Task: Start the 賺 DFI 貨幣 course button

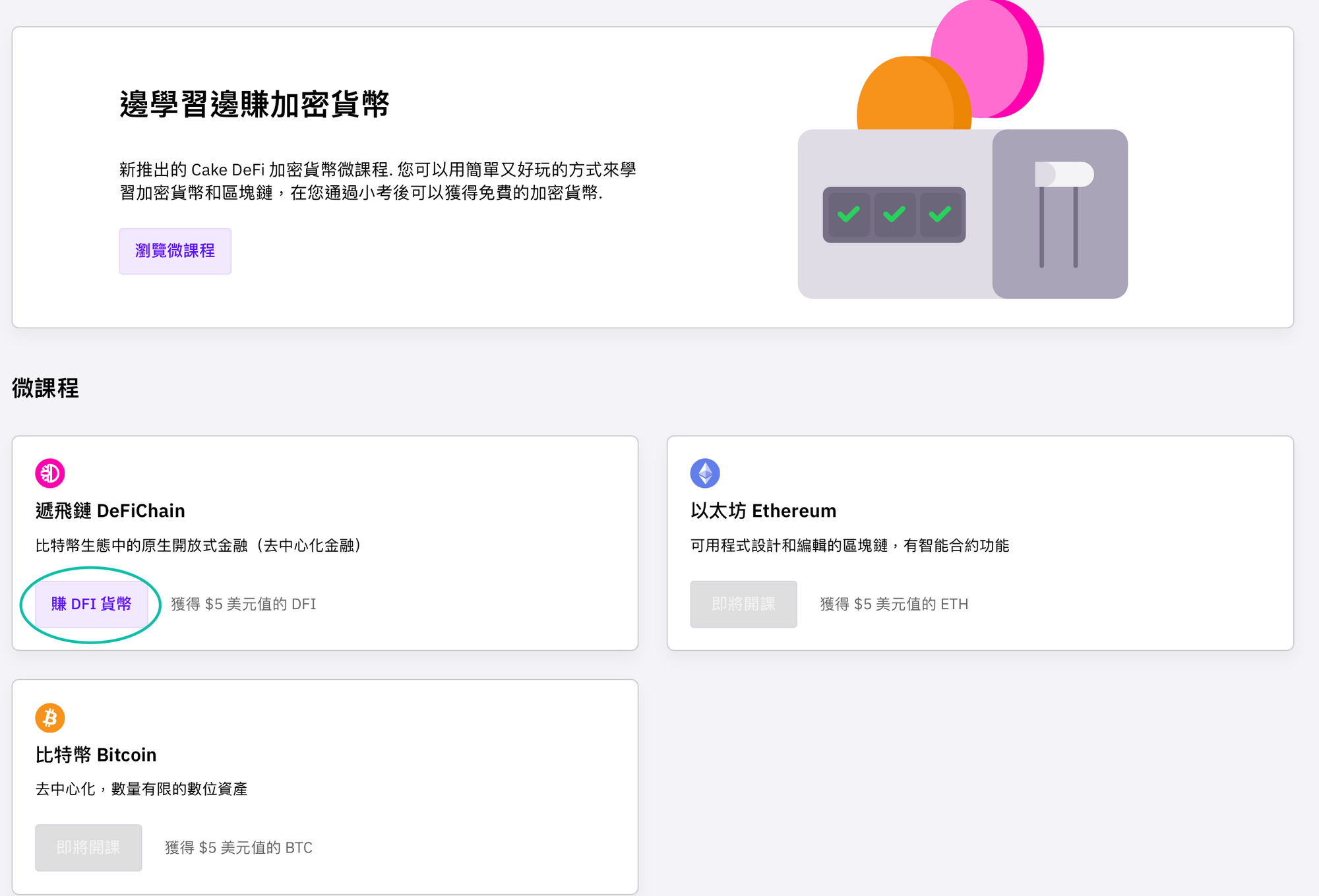Action: click(x=92, y=604)
